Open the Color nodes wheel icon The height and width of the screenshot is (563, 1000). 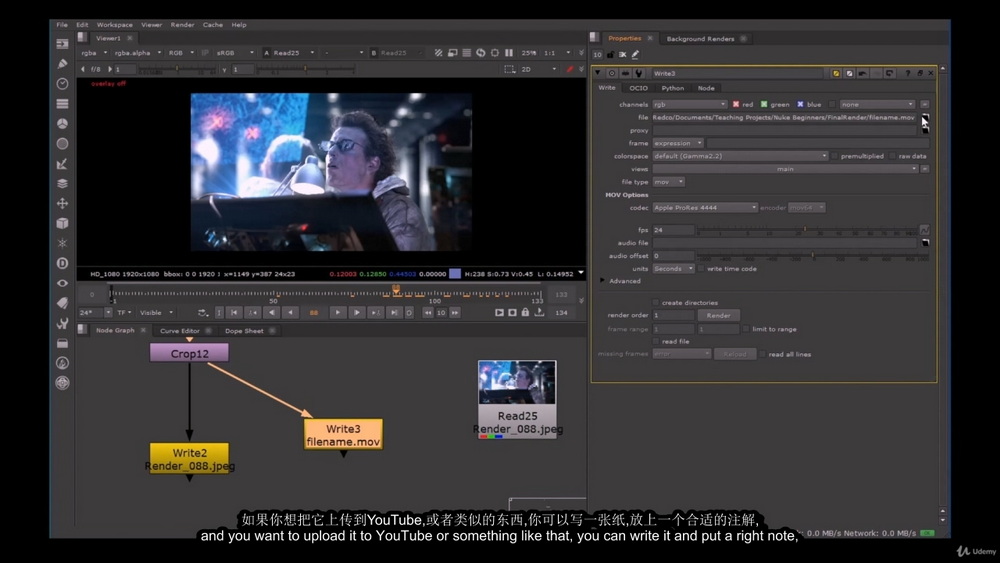click(x=62, y=124)
